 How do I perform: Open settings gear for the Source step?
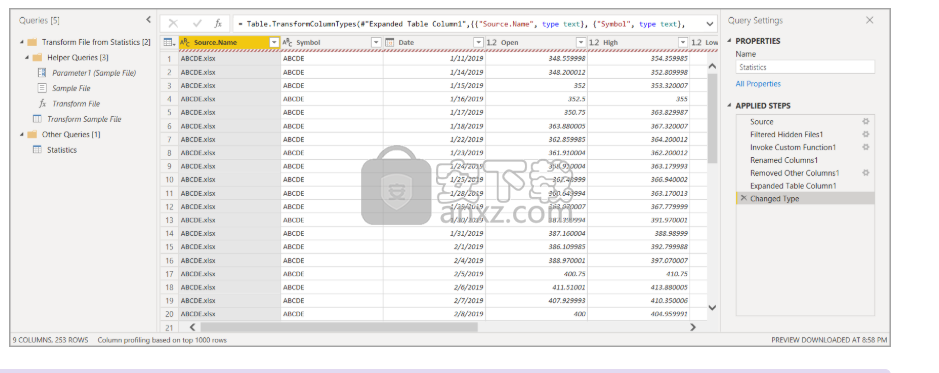point(865,122)
